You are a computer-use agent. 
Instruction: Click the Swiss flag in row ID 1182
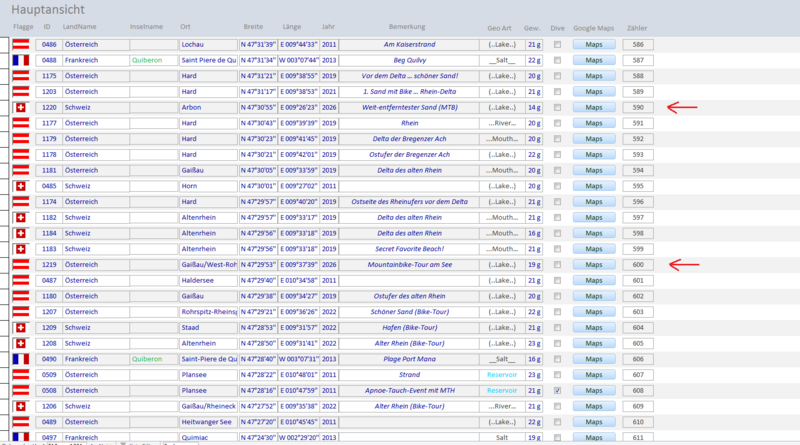point(21,217)
